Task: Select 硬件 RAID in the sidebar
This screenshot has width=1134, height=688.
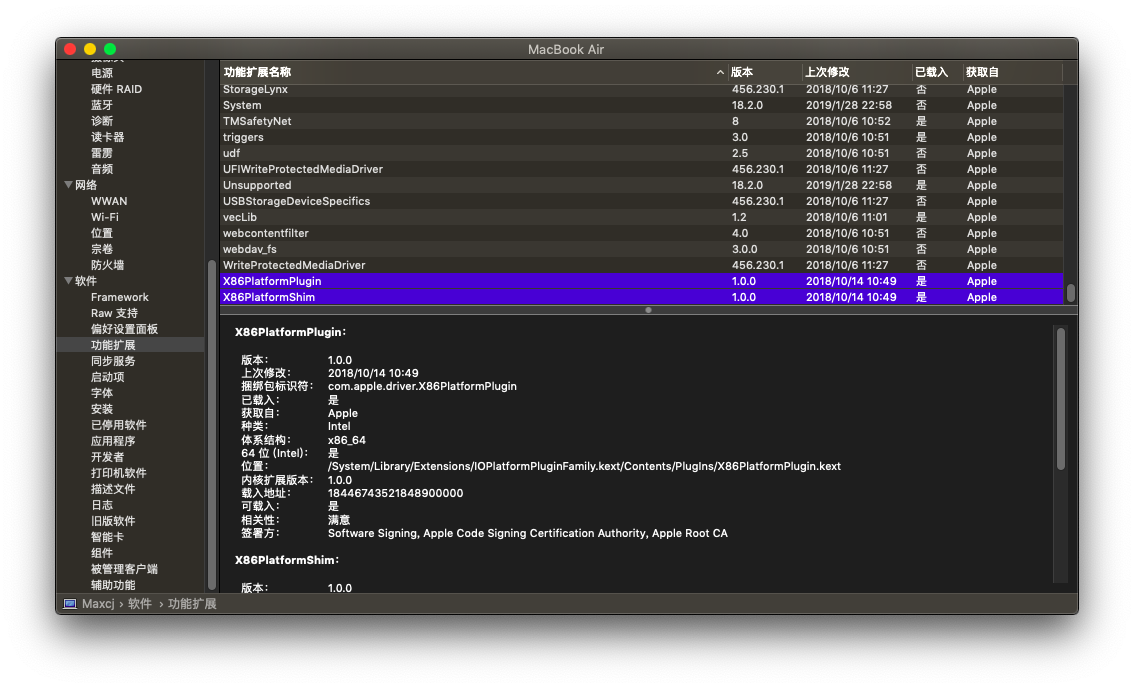Action: [116, 89]
